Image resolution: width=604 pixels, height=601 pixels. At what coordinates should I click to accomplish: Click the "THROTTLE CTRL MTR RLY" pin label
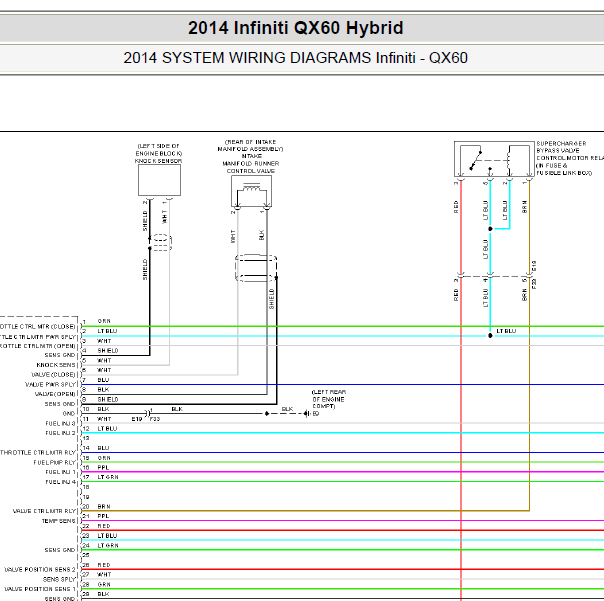pos(38,453)
